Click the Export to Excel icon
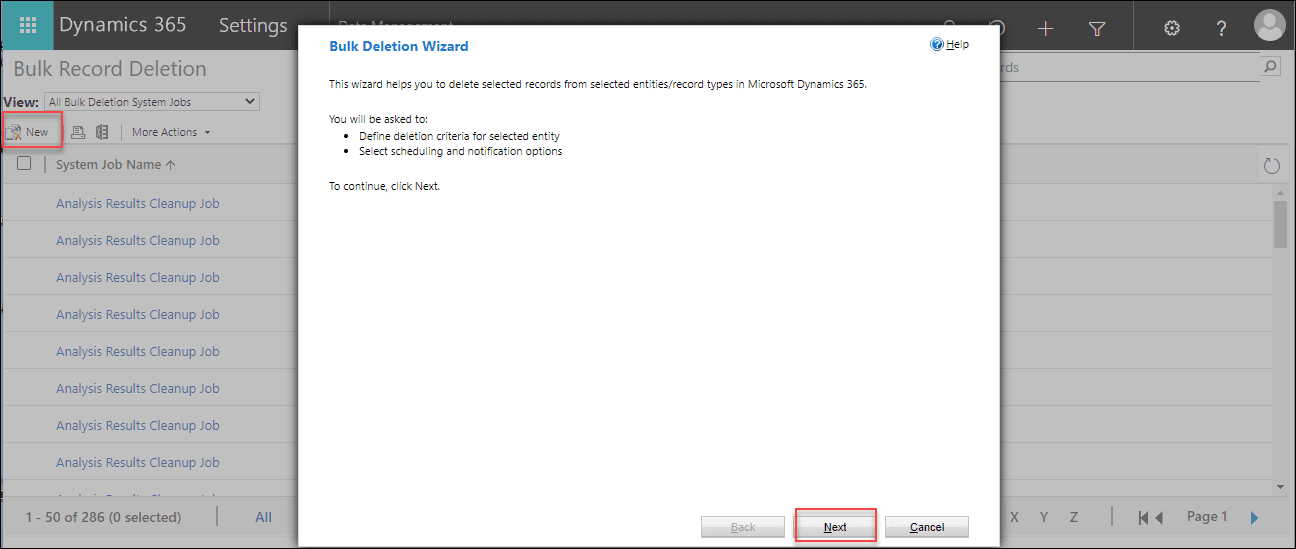 click(x=101, y=132)
